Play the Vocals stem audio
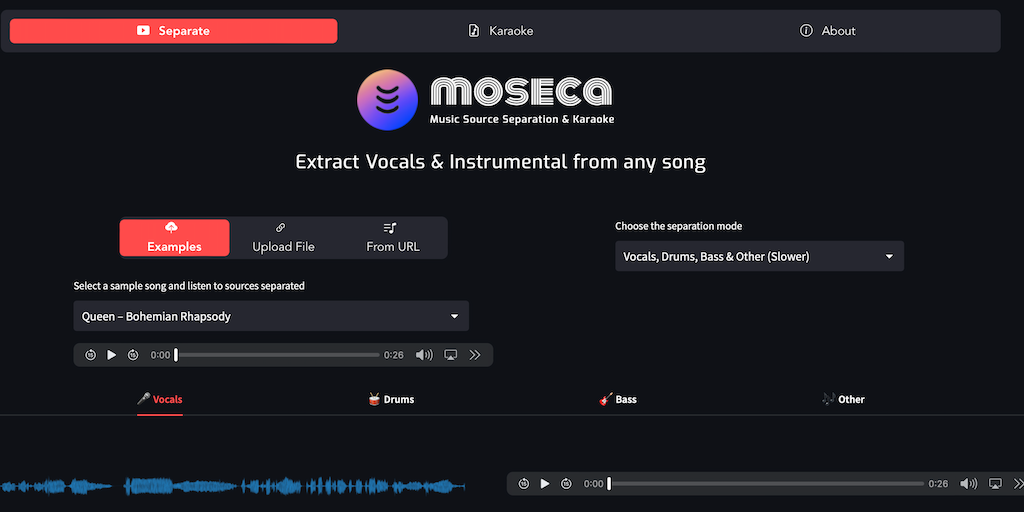This screenshot has height=512, width=1024. point(545,483)
